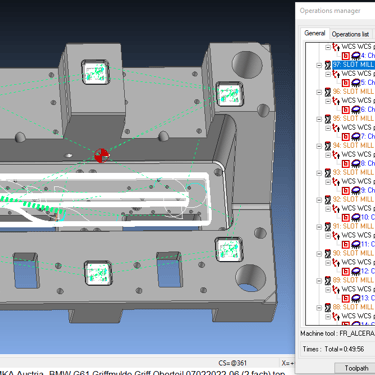Click the blue milling cutter icon of operation 7

pos(356,136)
